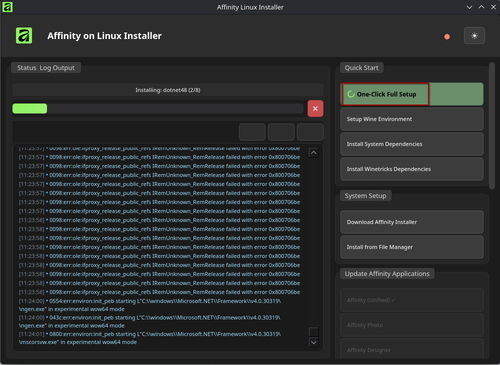Cancel the installation with the red X button
Viewport: 500px width, 365px height.
tap(315, 109)
